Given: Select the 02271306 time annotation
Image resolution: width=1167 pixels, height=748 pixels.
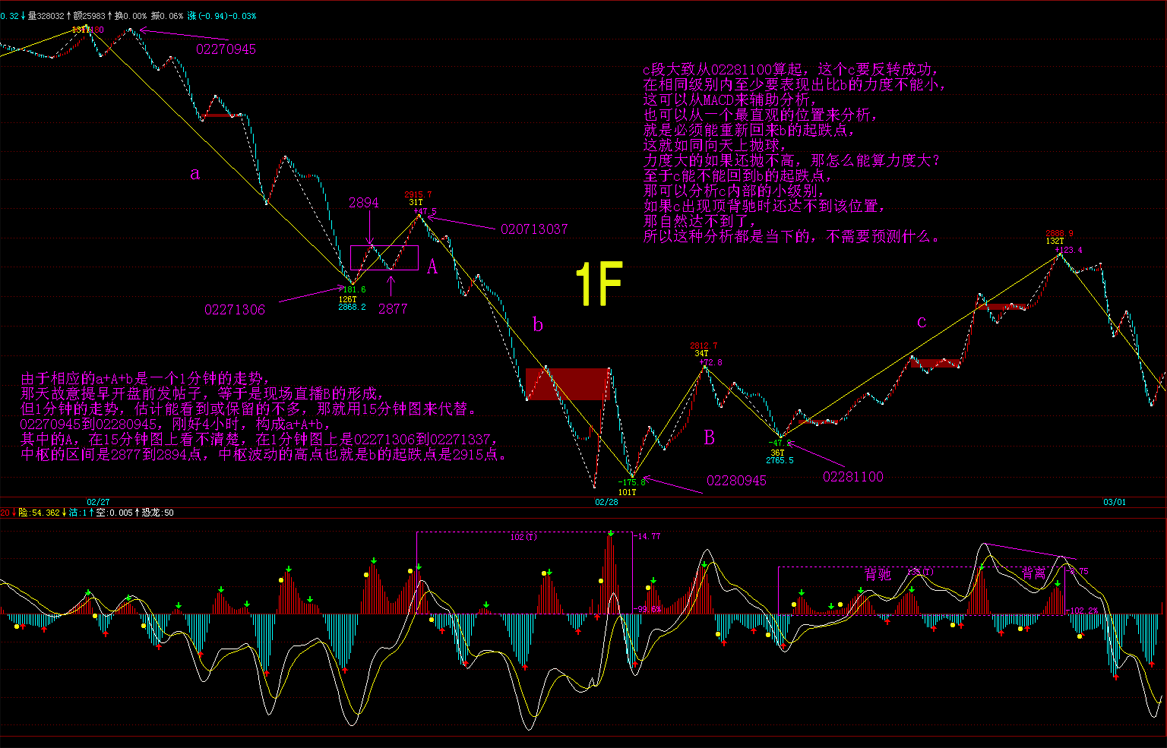Looking at the screenshot, I should click(x=235, y=310).
